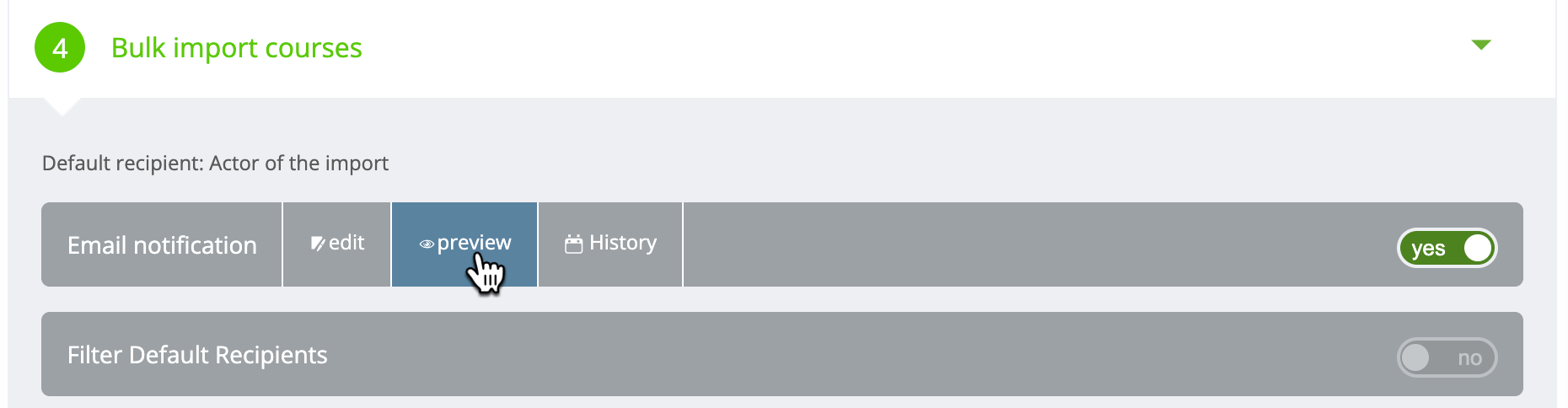Click the word no inside the grey switch
The image size is (1568, 408).
[1470, 358]
